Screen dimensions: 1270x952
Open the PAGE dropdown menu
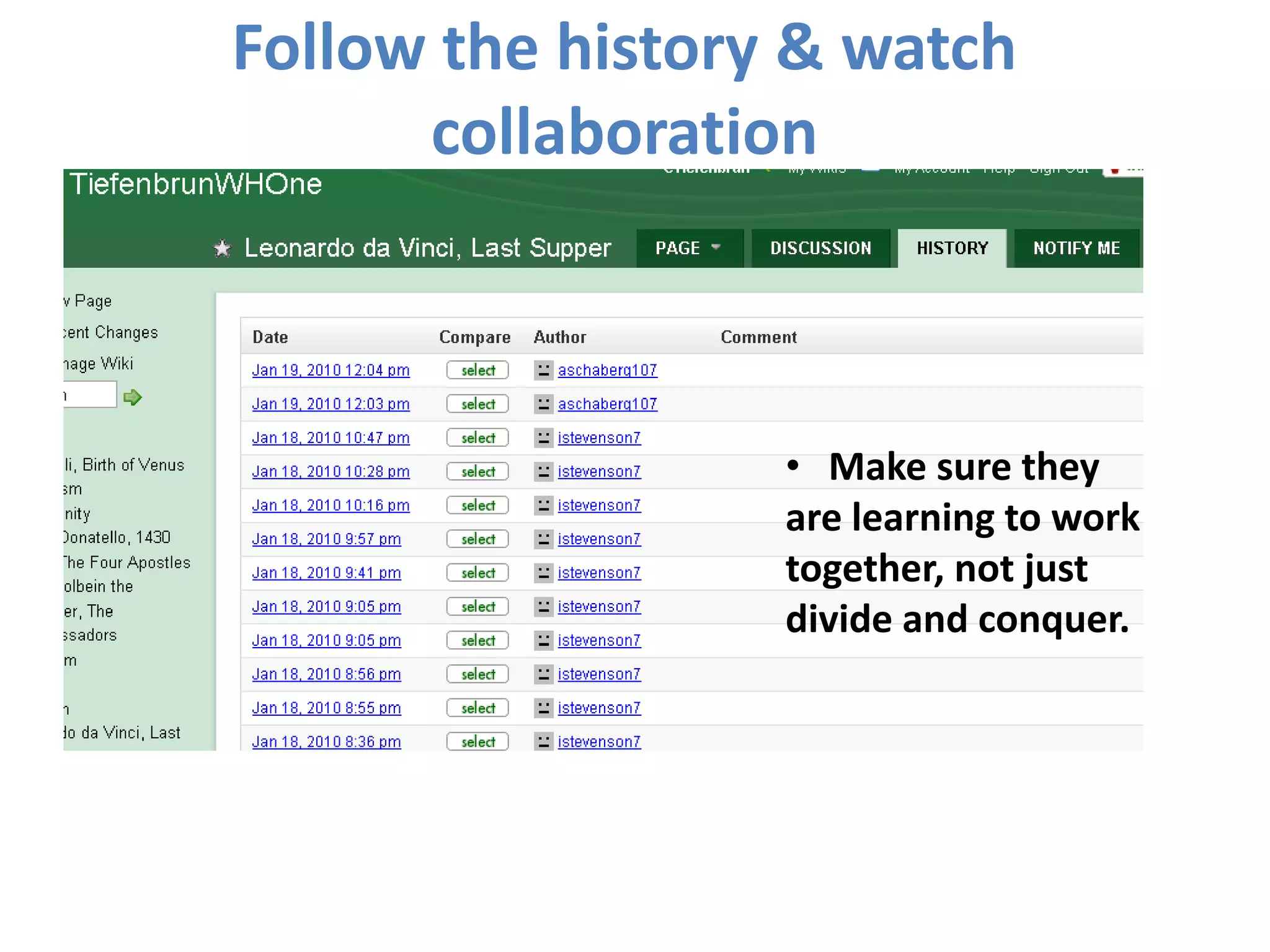690,249
